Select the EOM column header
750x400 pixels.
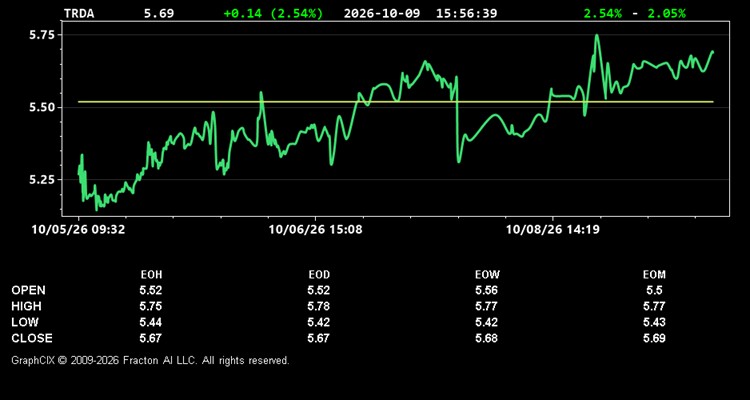654,275
